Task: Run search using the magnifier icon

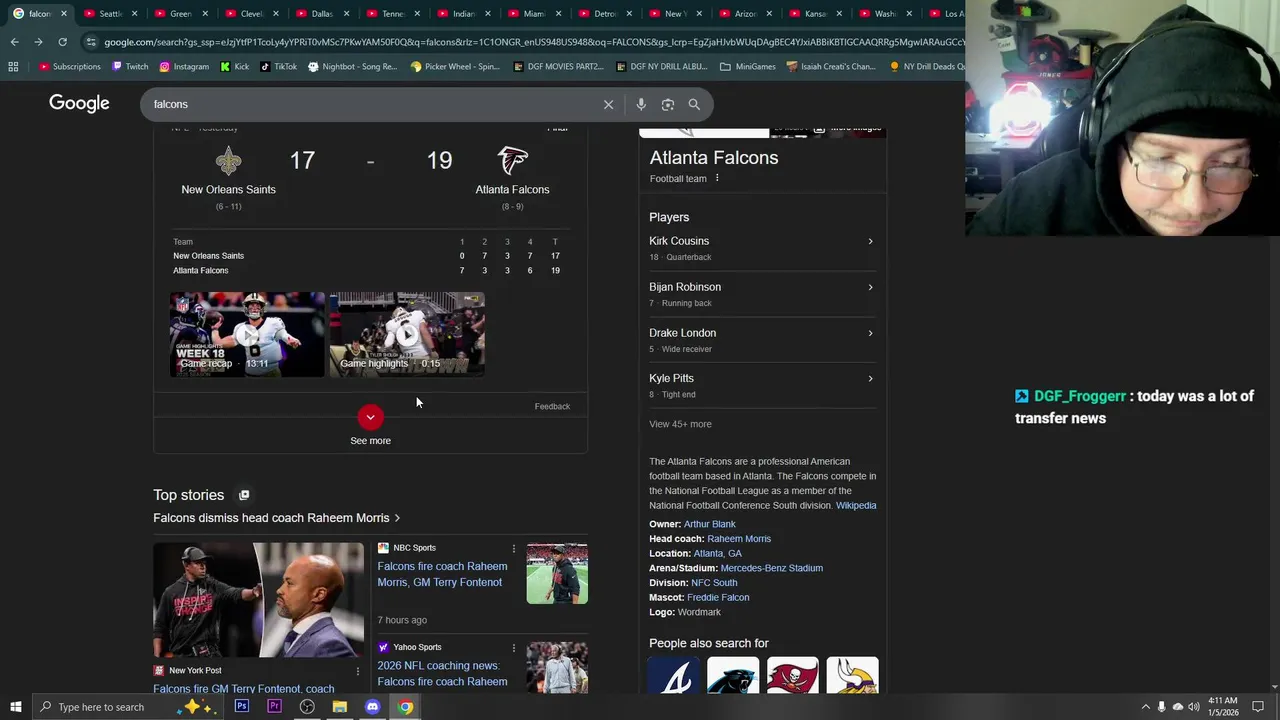Action: pos(694,104)
